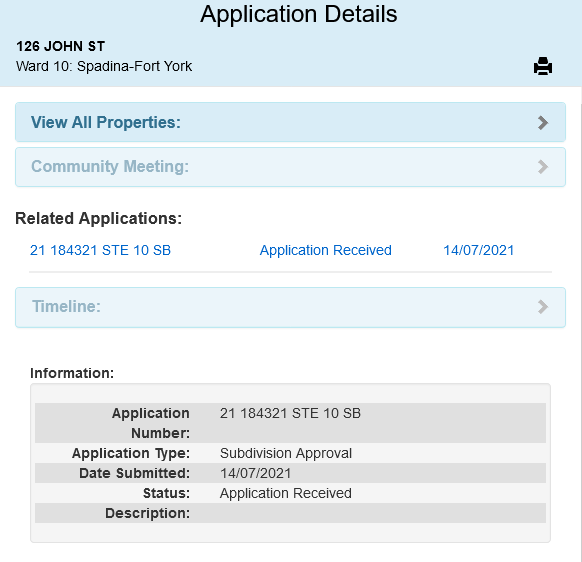Select the Status value Application Received in table
The height and width of the screenshot is (562, 582).
tap(286, 493)
